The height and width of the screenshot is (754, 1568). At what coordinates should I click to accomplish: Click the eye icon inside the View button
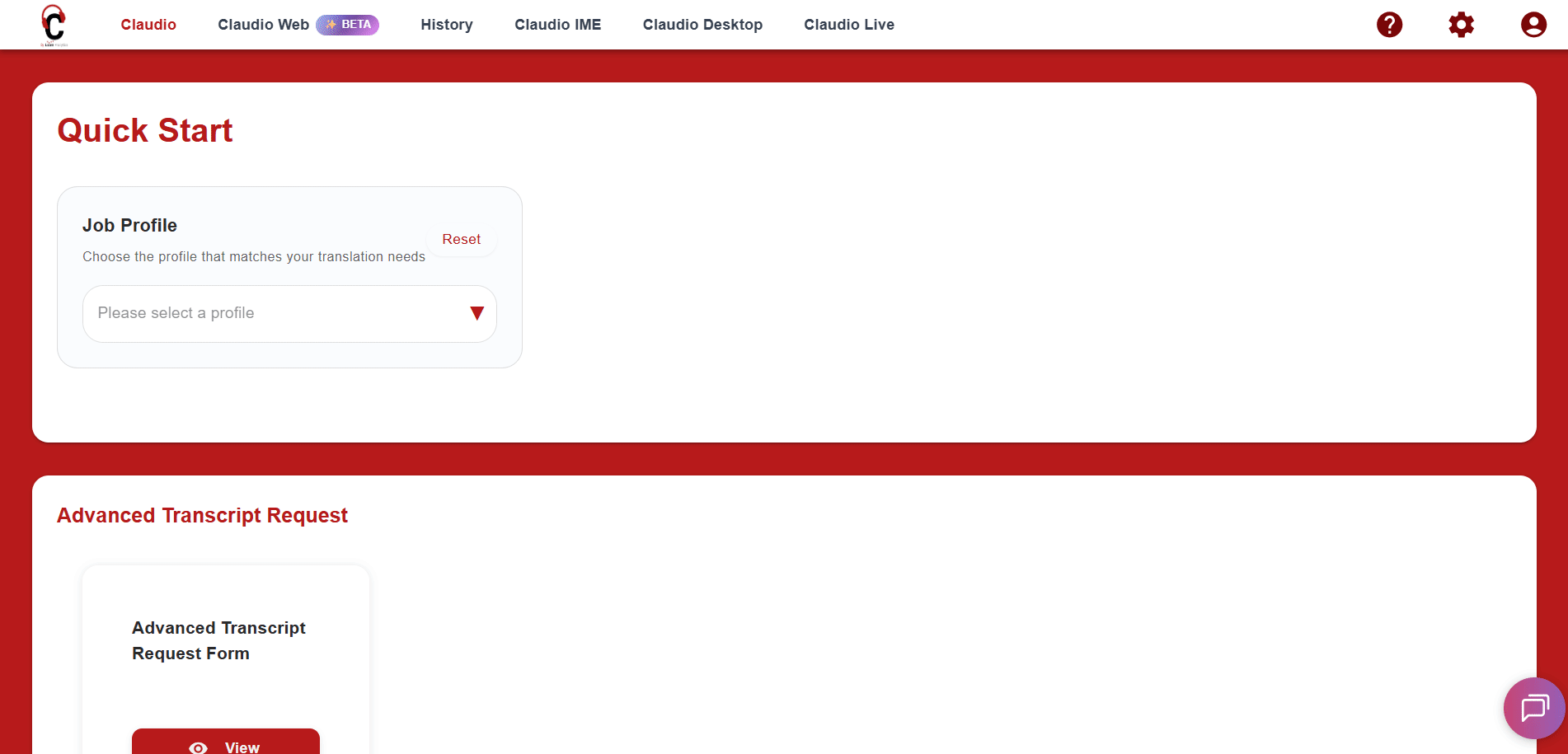(x=197, y=747)
